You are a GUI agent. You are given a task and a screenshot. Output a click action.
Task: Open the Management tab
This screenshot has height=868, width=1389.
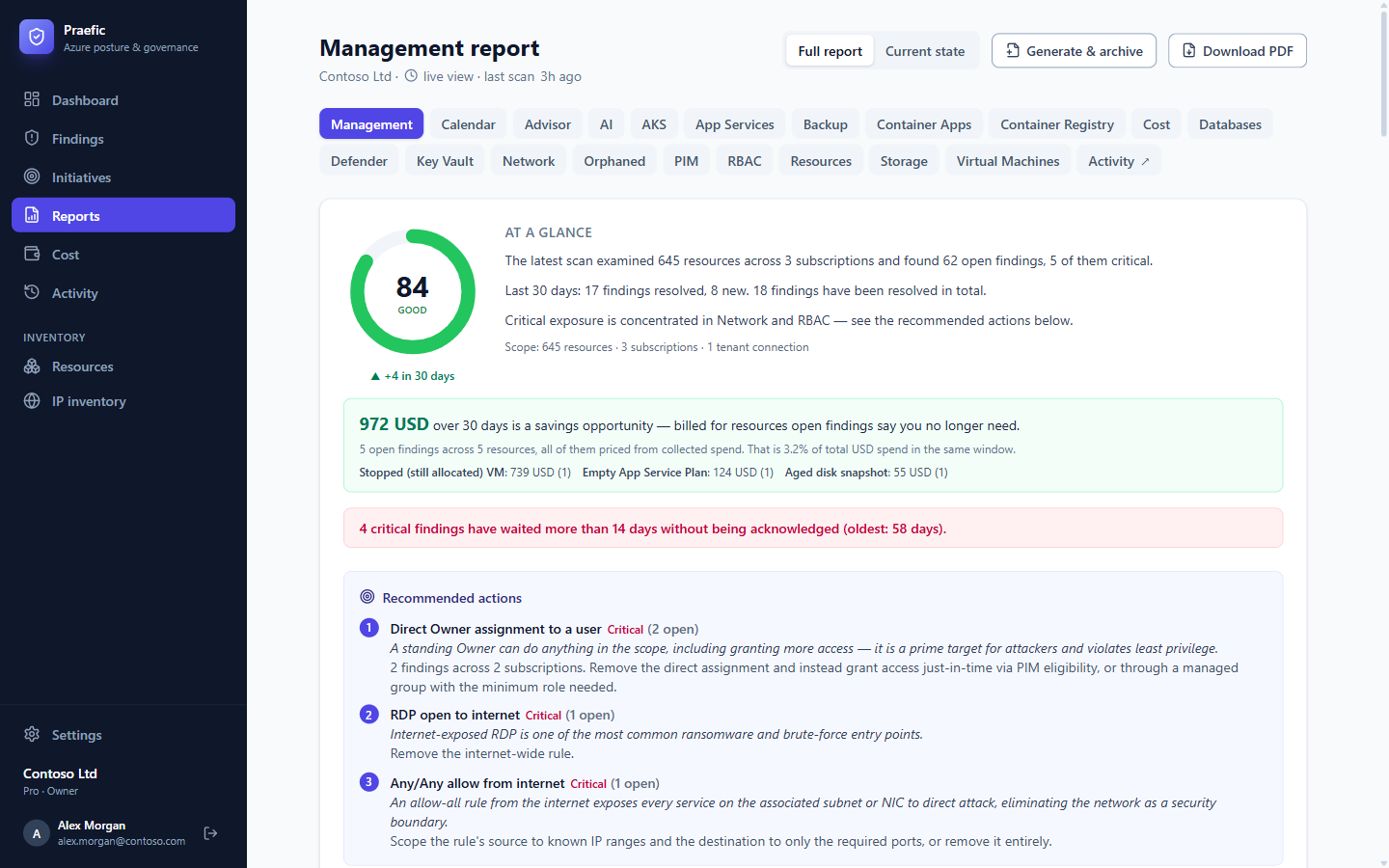(x=371, y=124)
